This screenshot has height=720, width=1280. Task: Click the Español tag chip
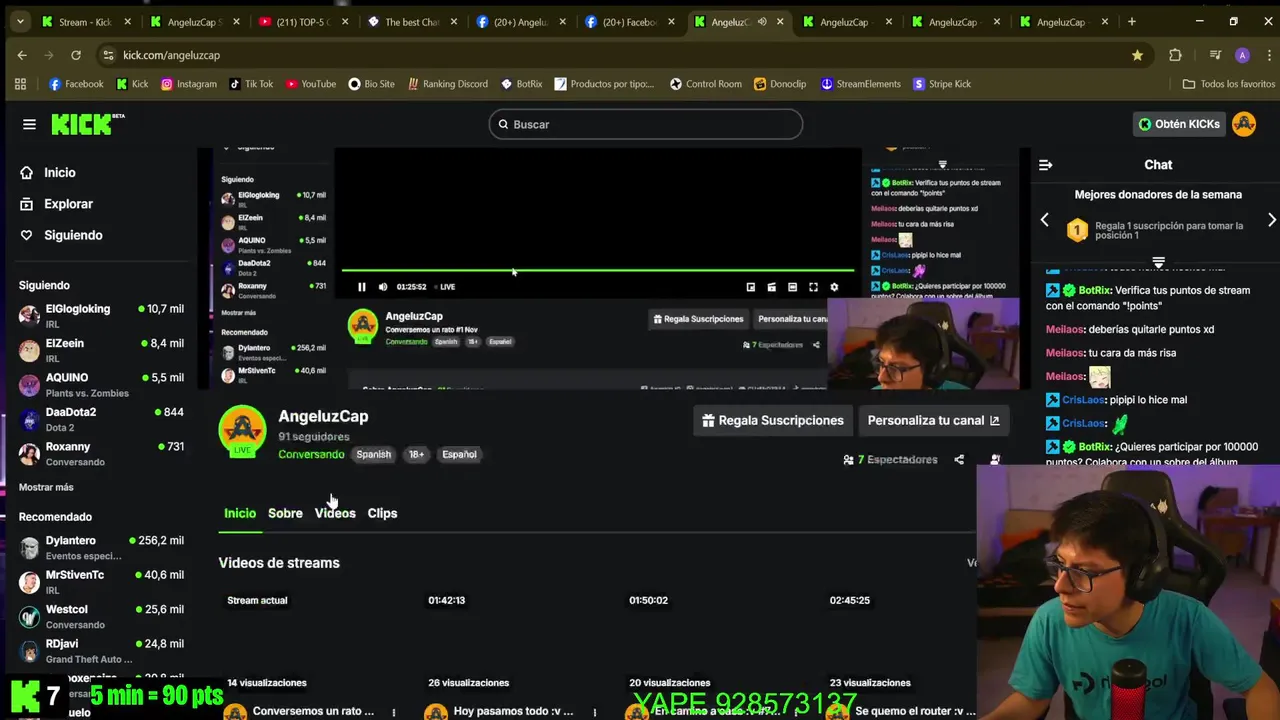pyautogui.click(x=459, y=454)
